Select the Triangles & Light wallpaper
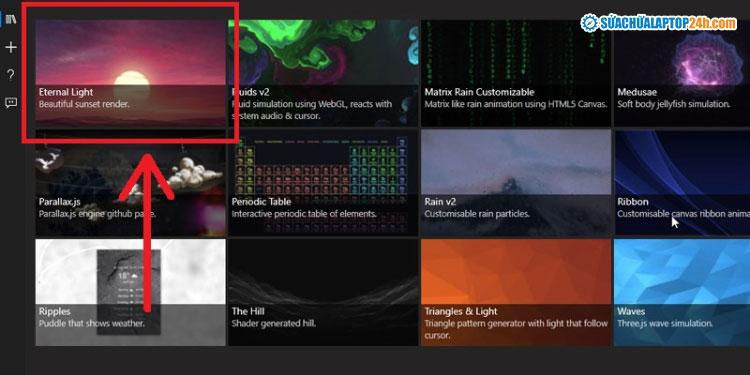750x375 pixels. tap(516, 292)
